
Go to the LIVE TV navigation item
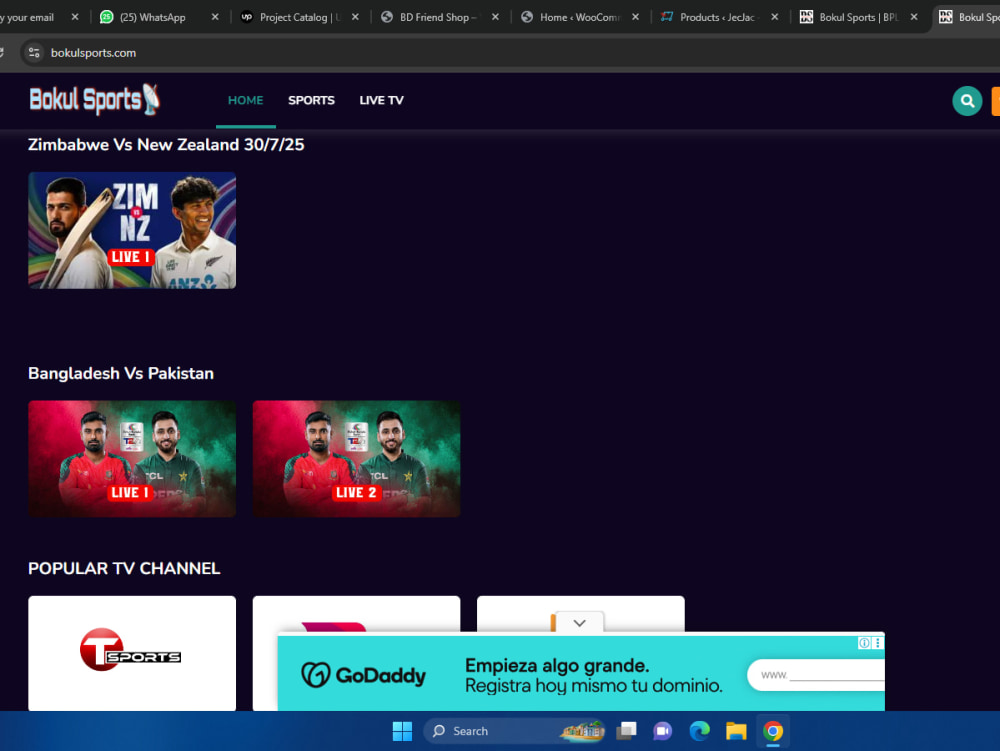pos(381,101)
